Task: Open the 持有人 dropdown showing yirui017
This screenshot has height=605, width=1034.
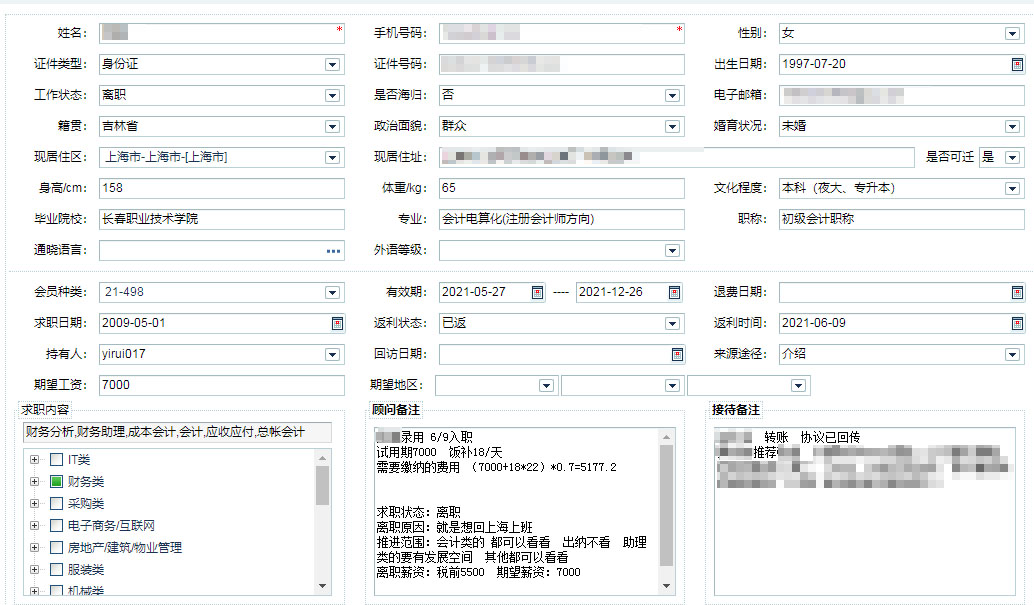Action: [x=332, y=354]
